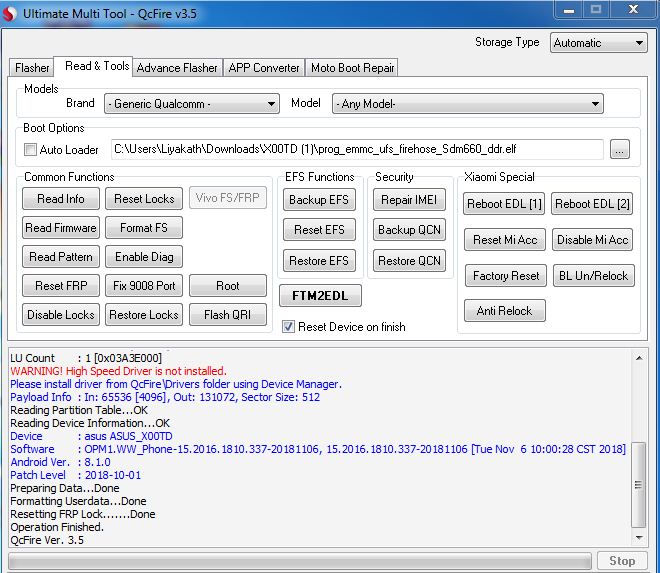Click Reset EFS button
Viewport: 660px width, 573px height.
(319, 229)
